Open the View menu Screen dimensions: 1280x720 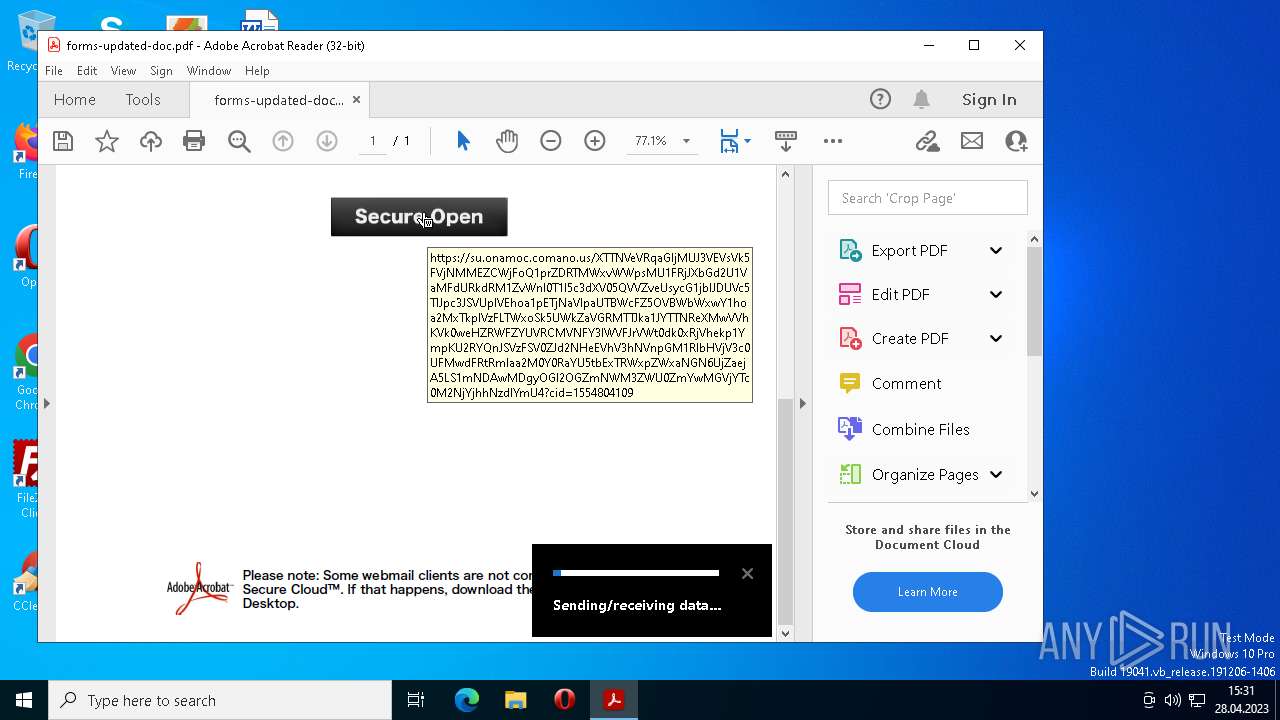coord(123,71)
